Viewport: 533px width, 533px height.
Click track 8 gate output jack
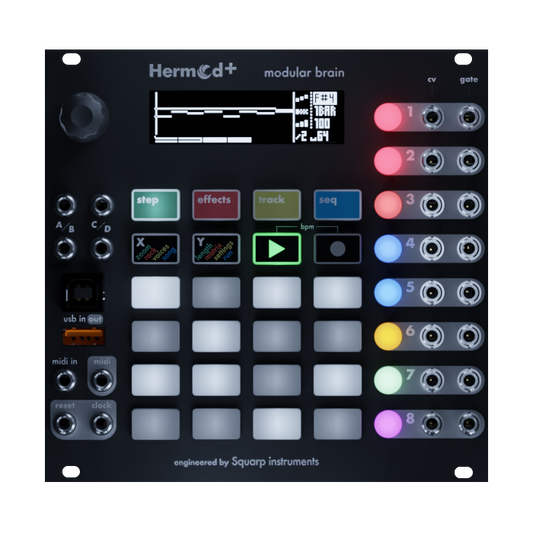[x=469, y=424]
